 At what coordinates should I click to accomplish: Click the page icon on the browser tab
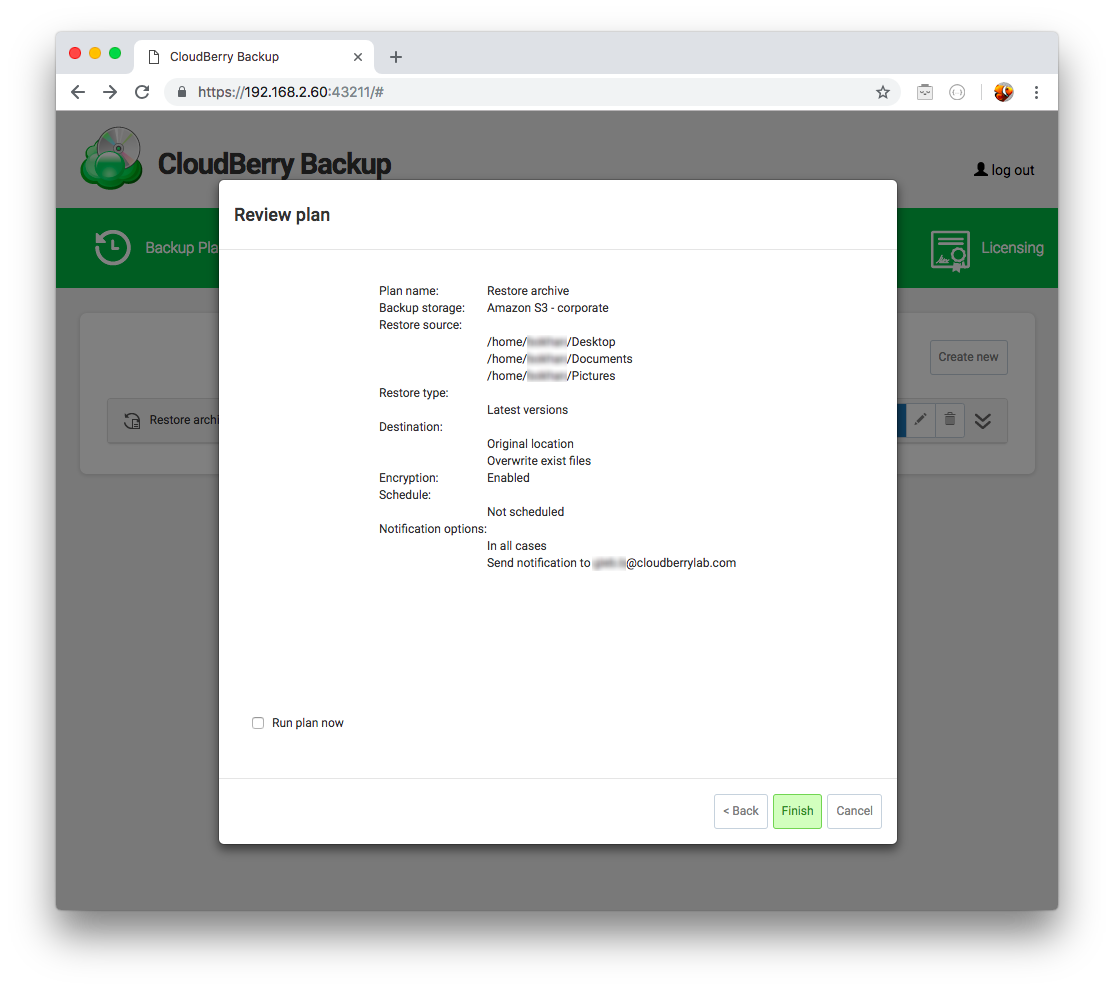[153, 57]
